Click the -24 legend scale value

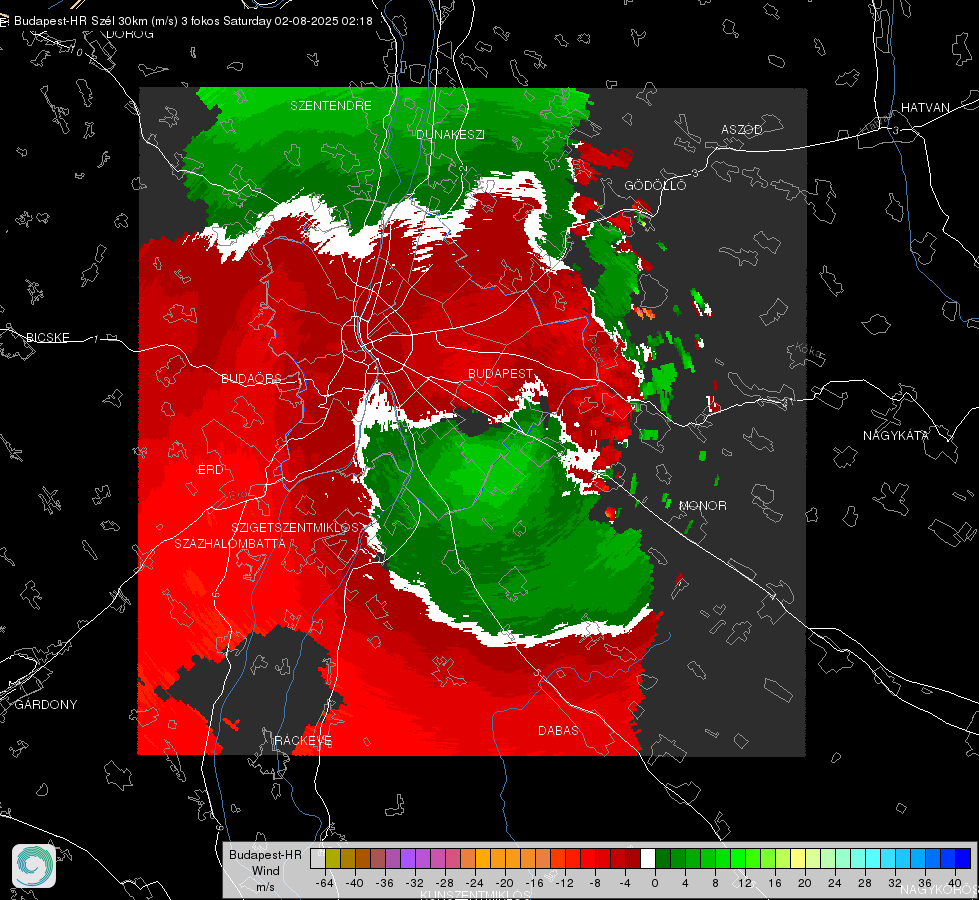coord(474,883)
